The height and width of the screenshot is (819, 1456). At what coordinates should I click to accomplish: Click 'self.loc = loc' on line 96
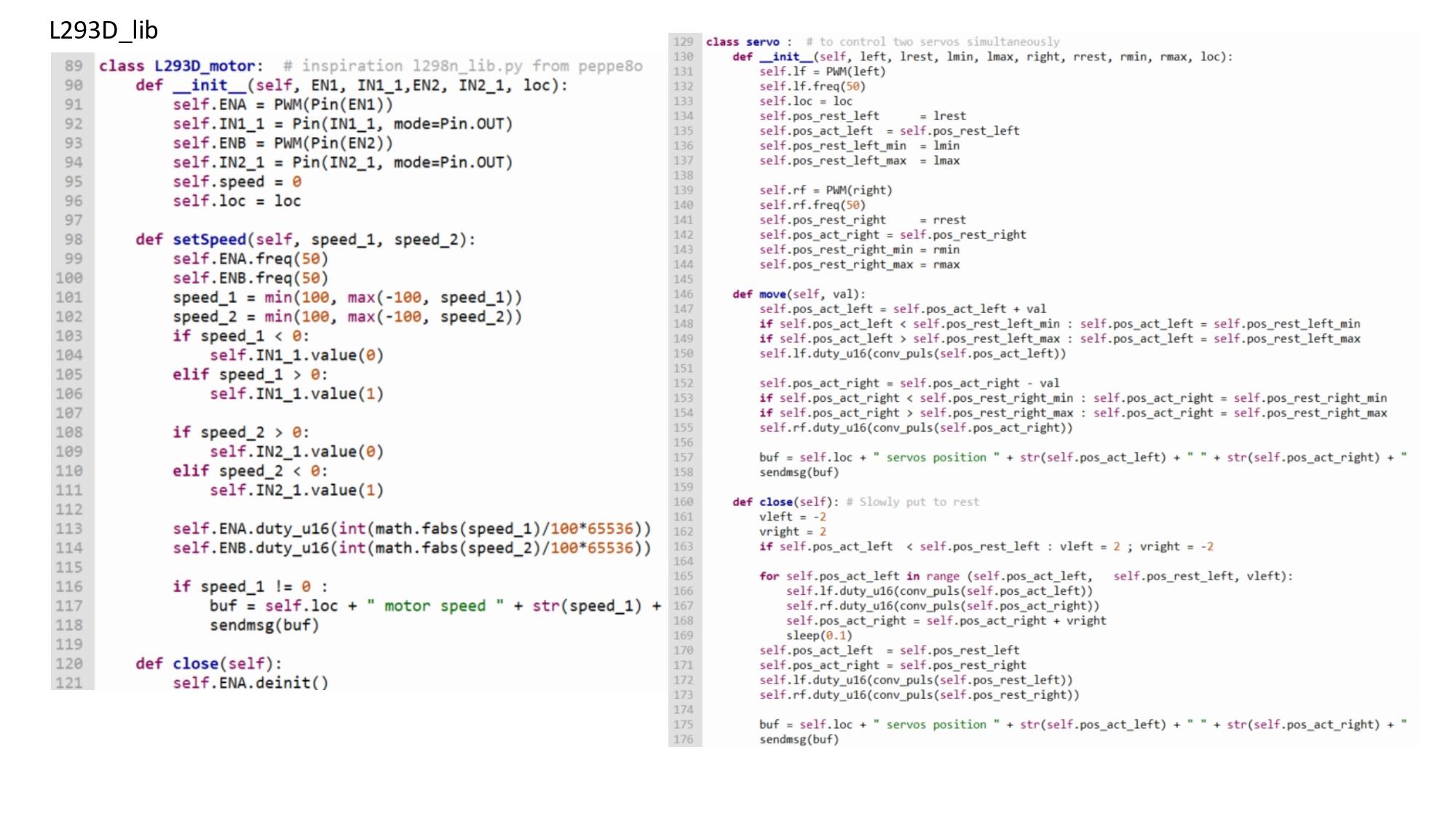point(237,201)
